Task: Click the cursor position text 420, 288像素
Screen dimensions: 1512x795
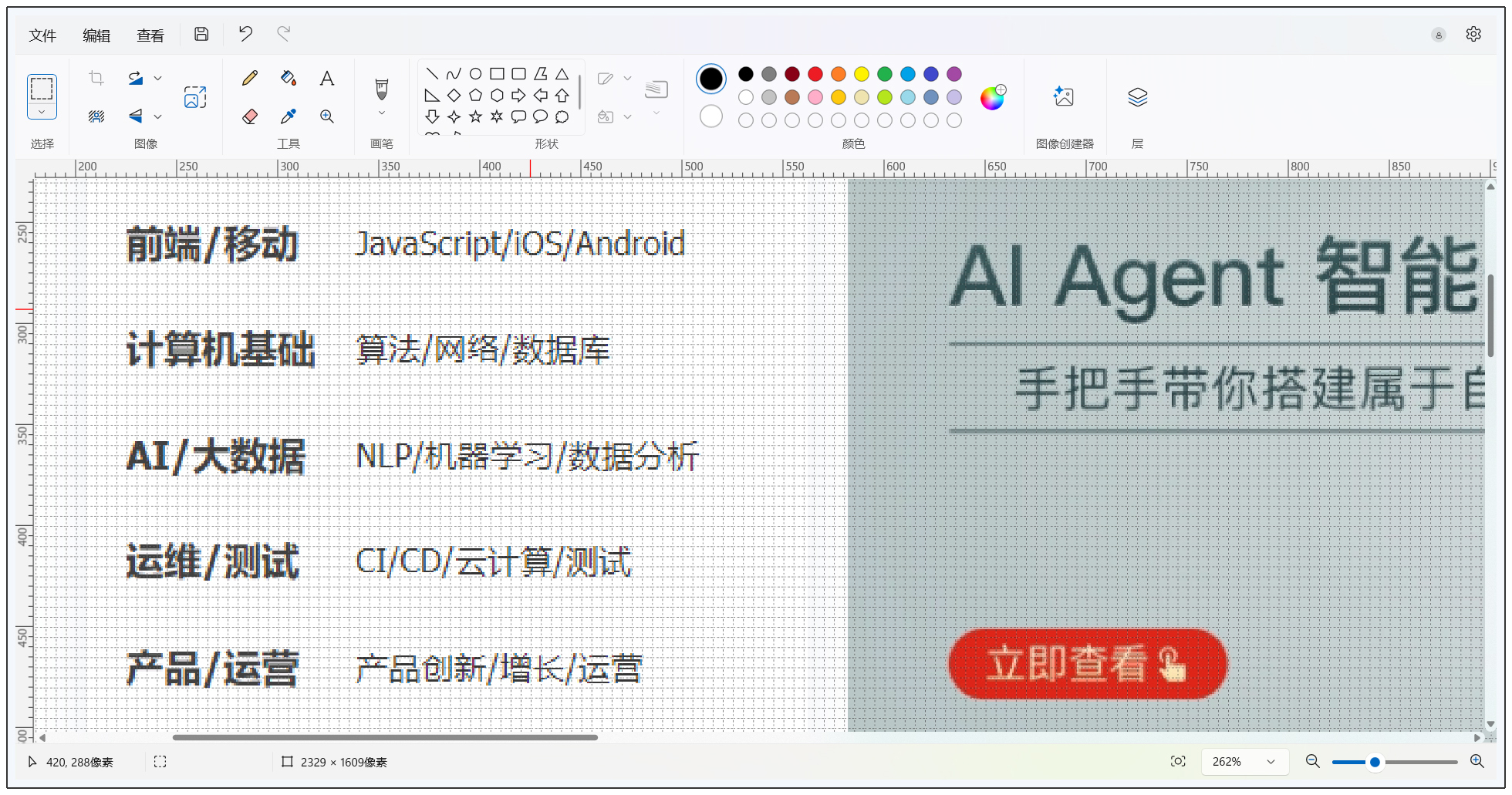Action: (79, 762)
